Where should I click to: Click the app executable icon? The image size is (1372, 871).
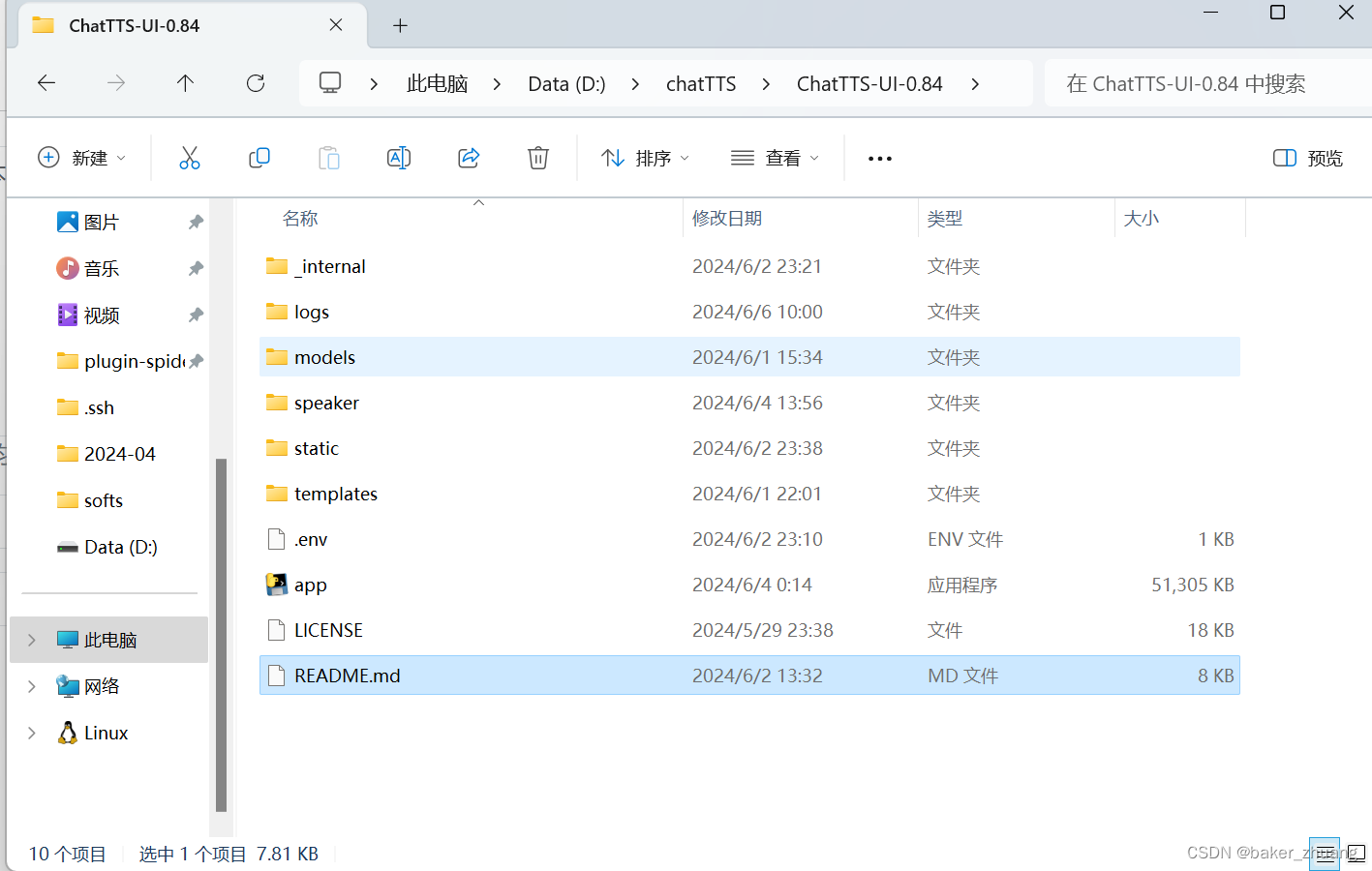[277, 585]
